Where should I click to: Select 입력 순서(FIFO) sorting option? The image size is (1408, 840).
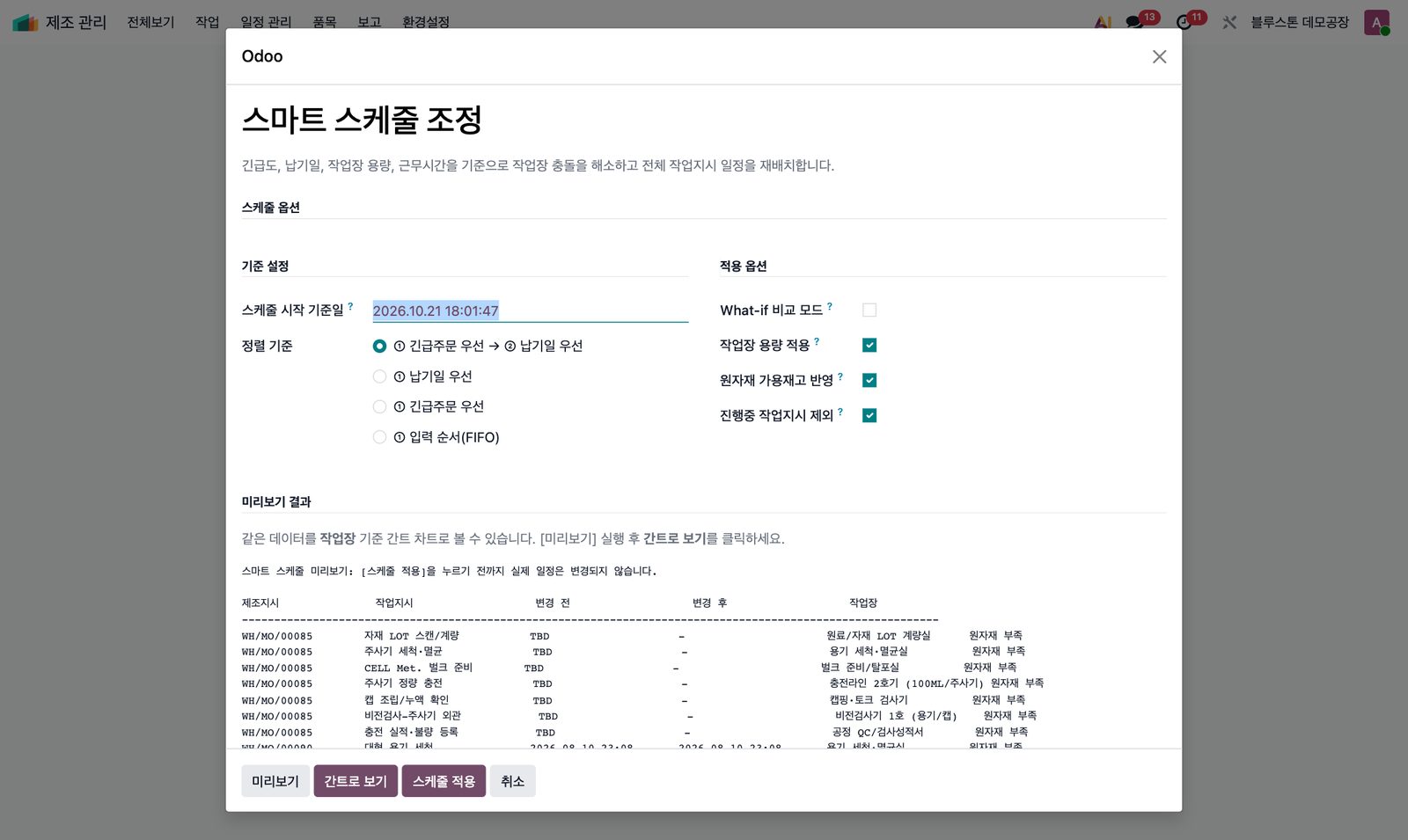tap(379, 437)
